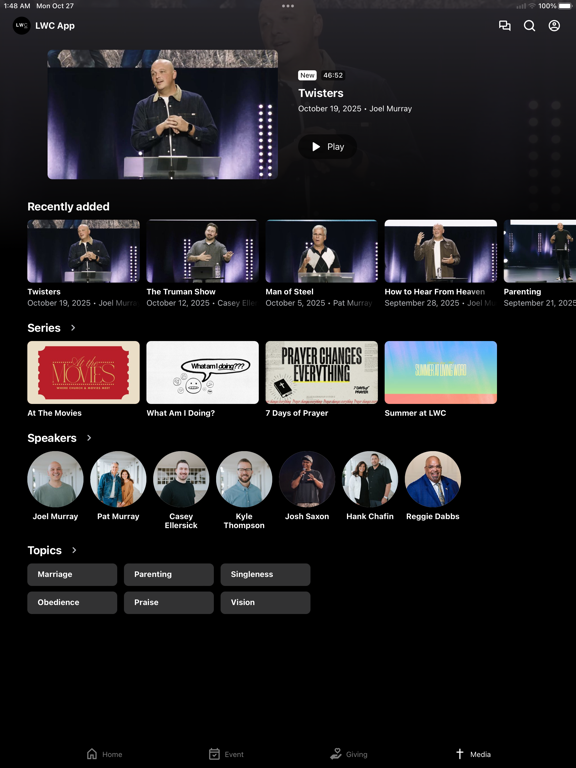Tap the LWC App logo
This screenshot has height=768, width=576.
(x=22, y=25)
